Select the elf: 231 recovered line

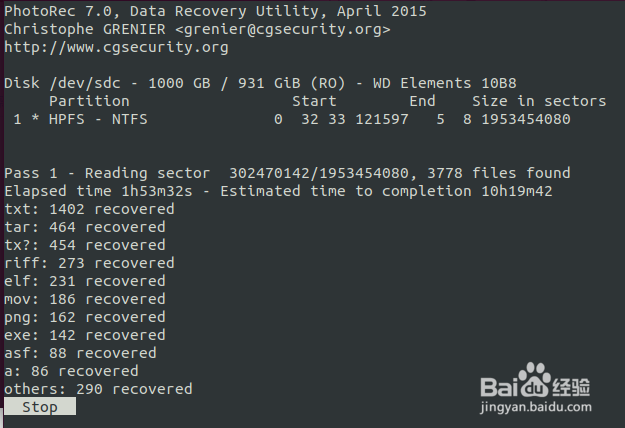85,281
